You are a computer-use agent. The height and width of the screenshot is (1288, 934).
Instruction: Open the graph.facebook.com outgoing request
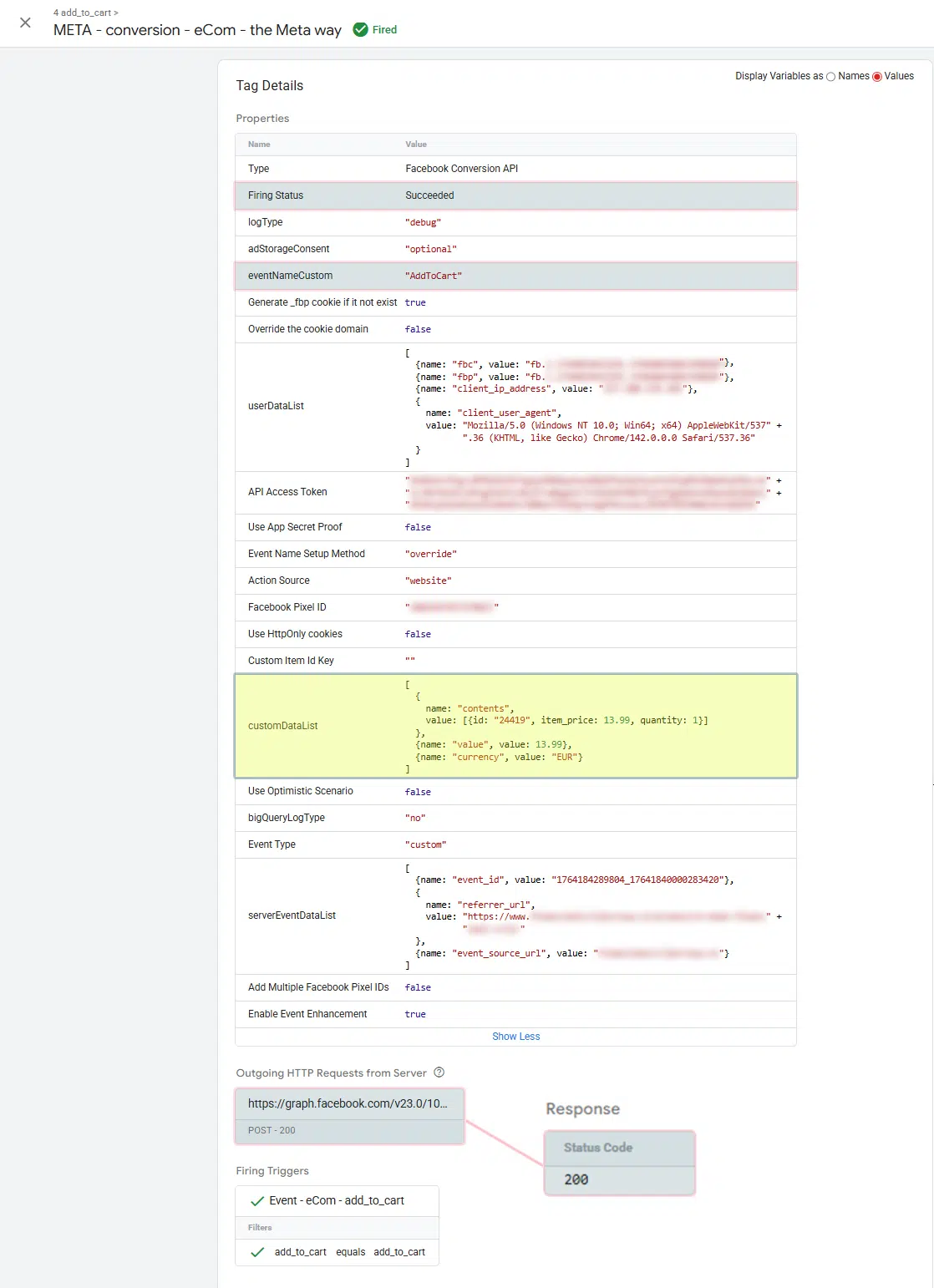click(348, 1103)
